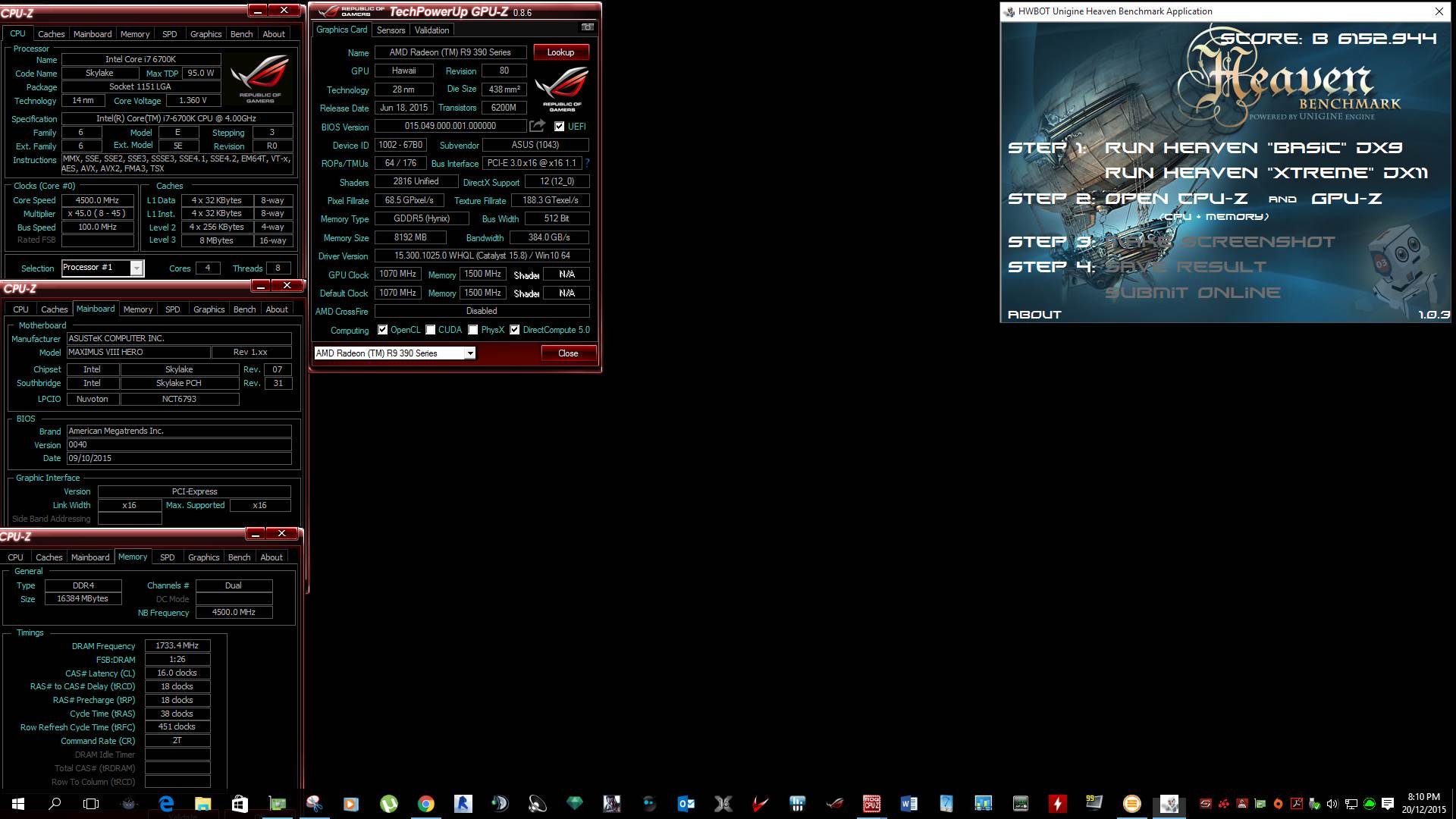Click the volume speaker tray icon

pos(1332,804)
